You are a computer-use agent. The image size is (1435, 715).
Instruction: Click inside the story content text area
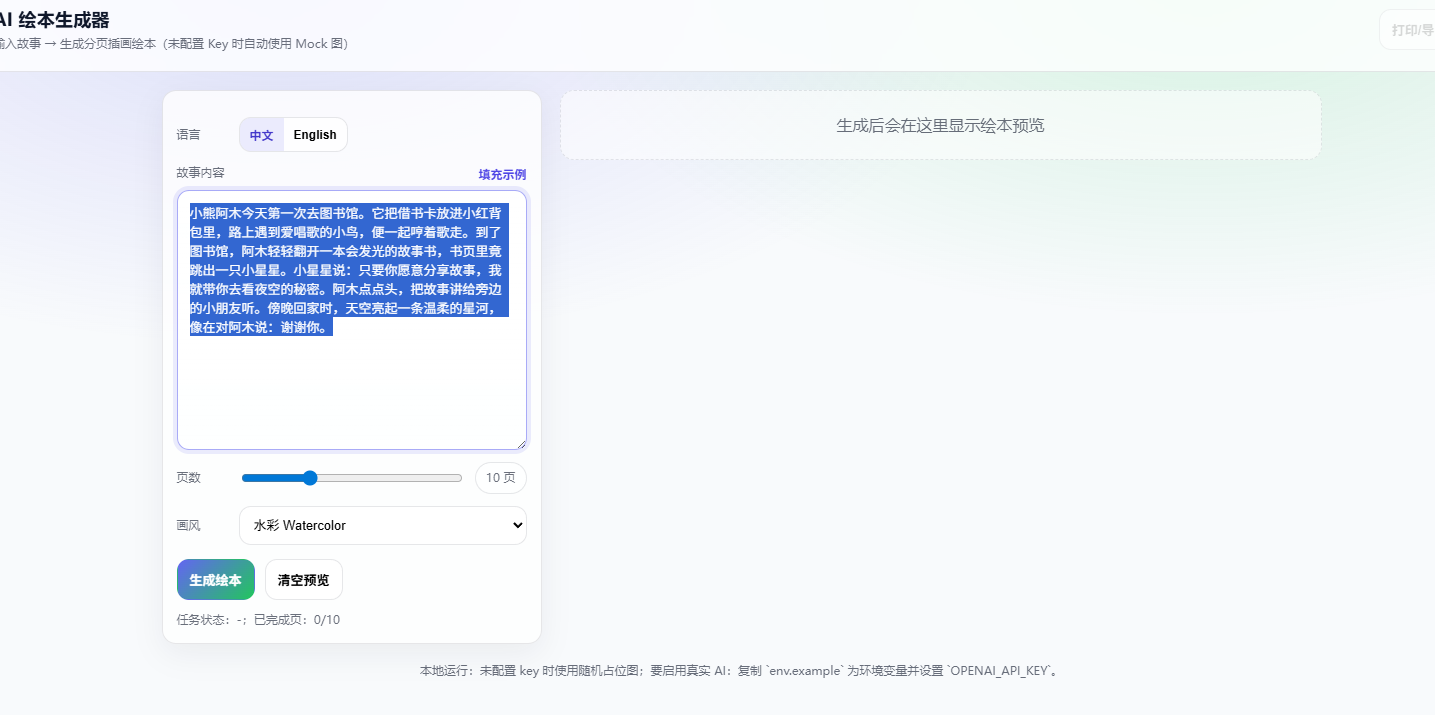pos(351,390)
